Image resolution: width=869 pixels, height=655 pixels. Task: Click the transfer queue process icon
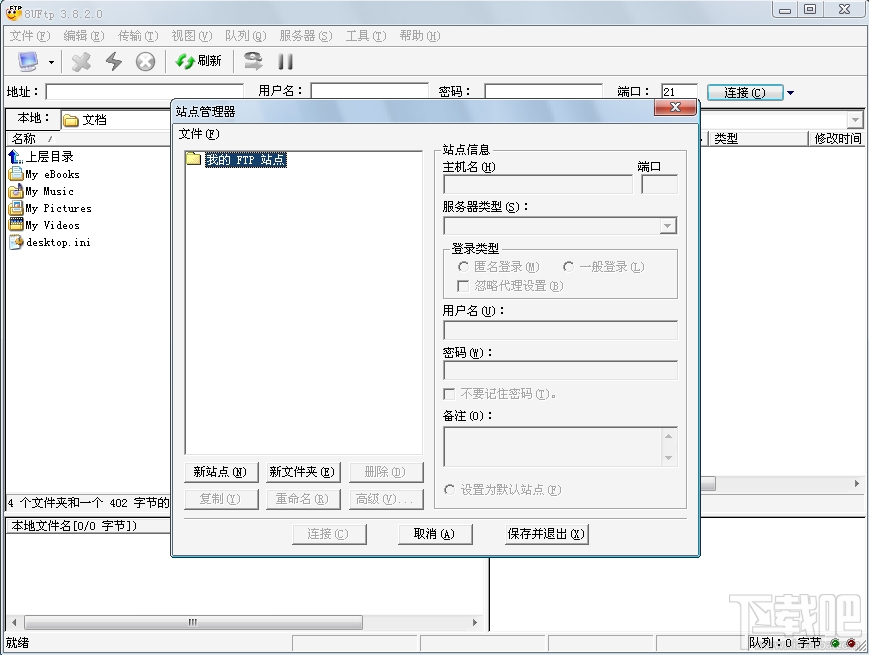253,60
